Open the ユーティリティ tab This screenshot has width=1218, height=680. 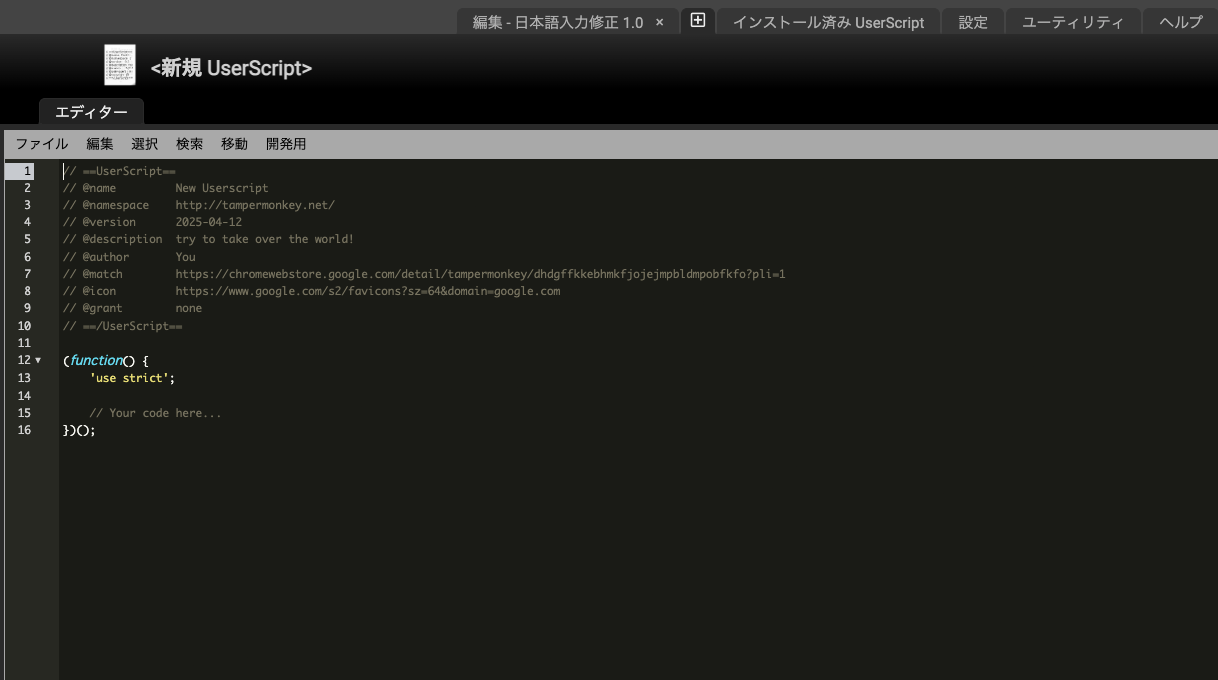pyautogui.click(x=1073, y=22)
